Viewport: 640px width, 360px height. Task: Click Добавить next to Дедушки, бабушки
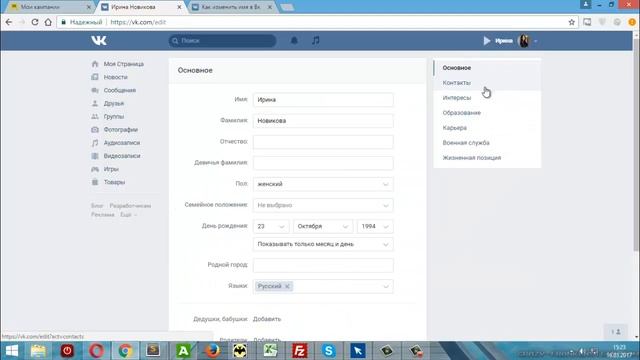coord(267,319)
